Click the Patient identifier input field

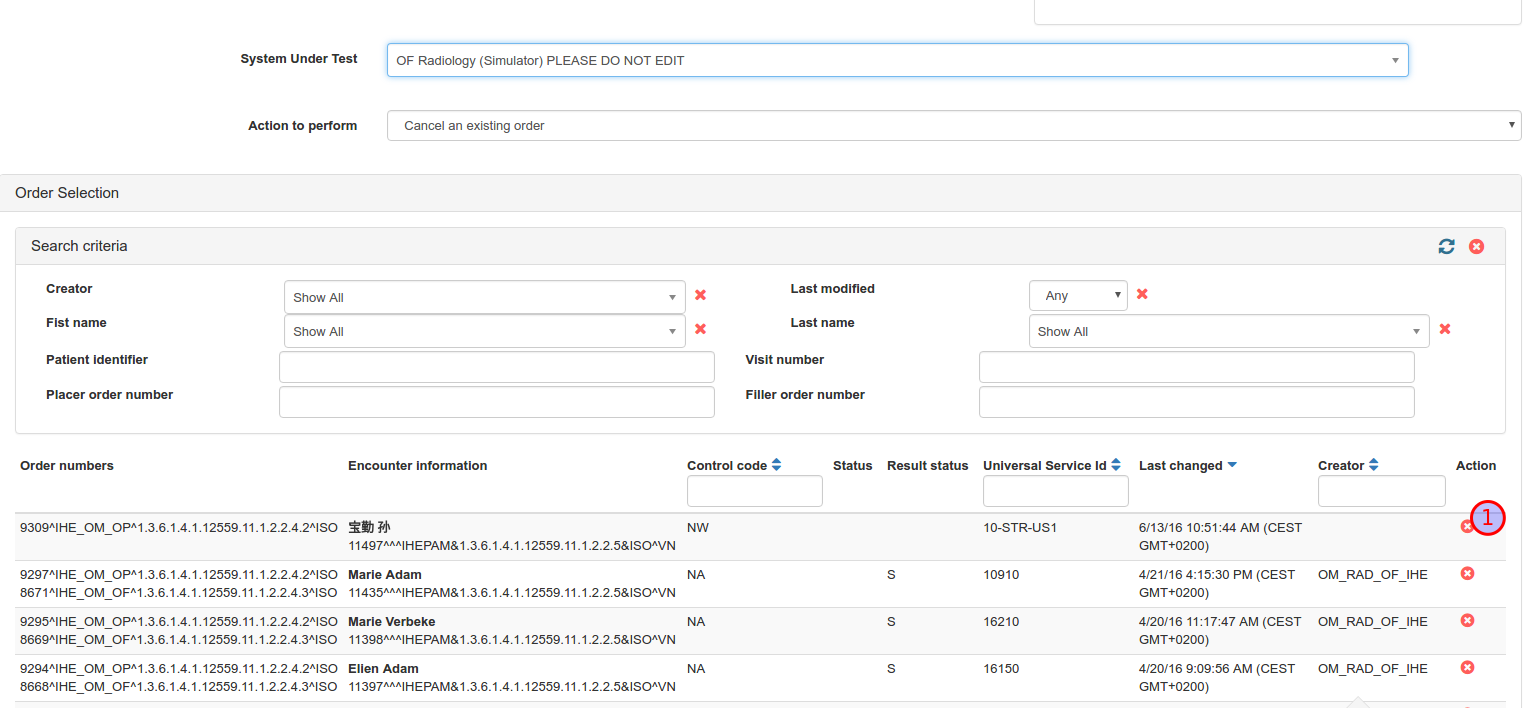(x=496, y=367)
